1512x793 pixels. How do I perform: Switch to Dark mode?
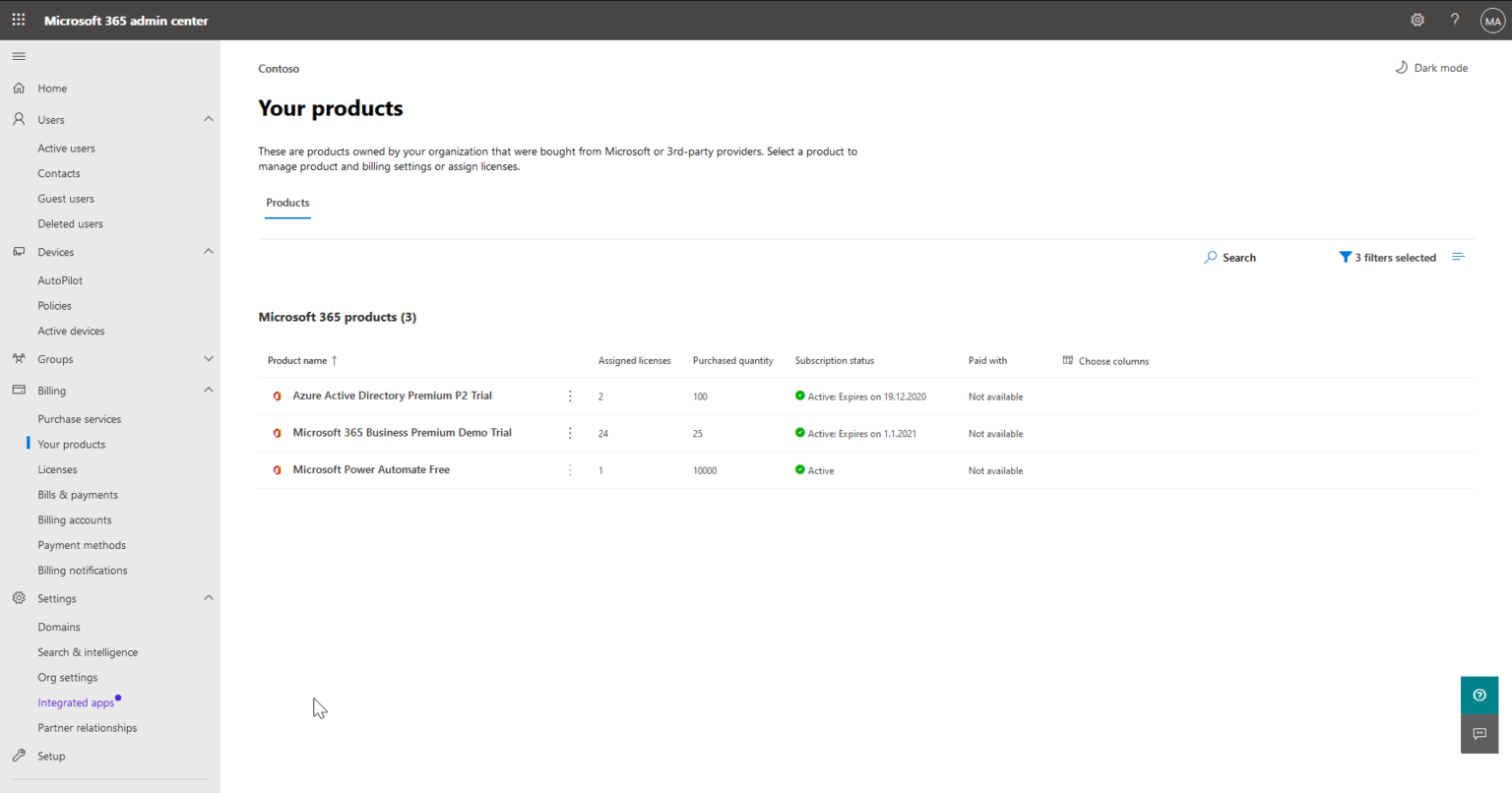pyautogui.click(x=1431, y=67)
